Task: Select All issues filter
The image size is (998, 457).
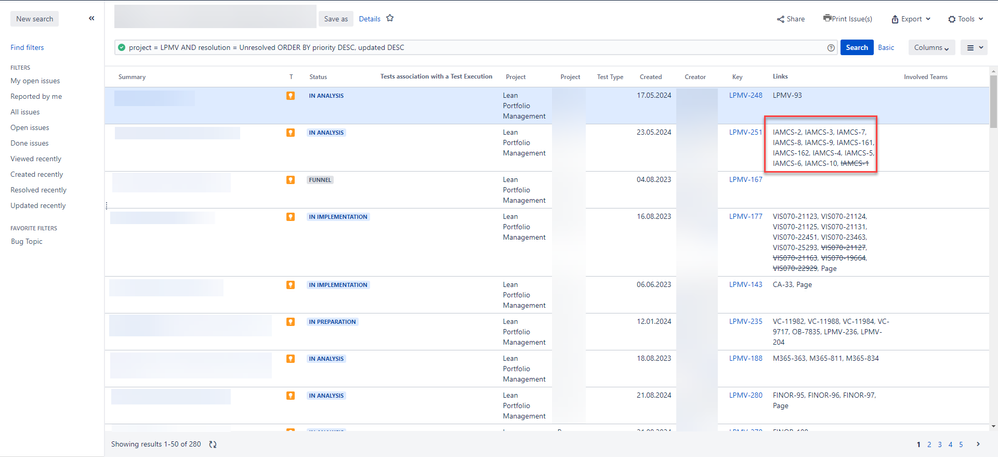Action: [x=25, y=112]
